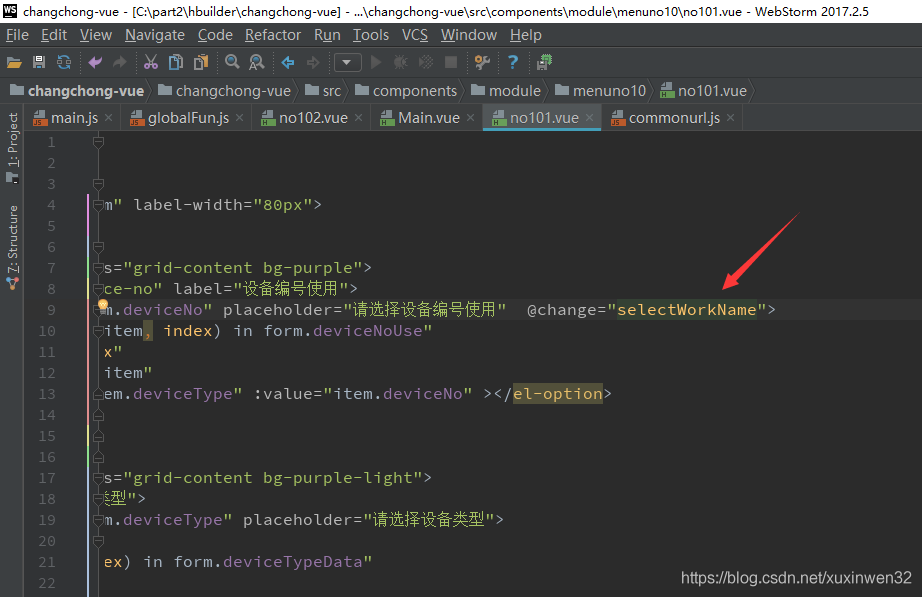This screenshot has width=922, height=597.
Task: Click the Cut scissors icon
Action: [151, 62]
